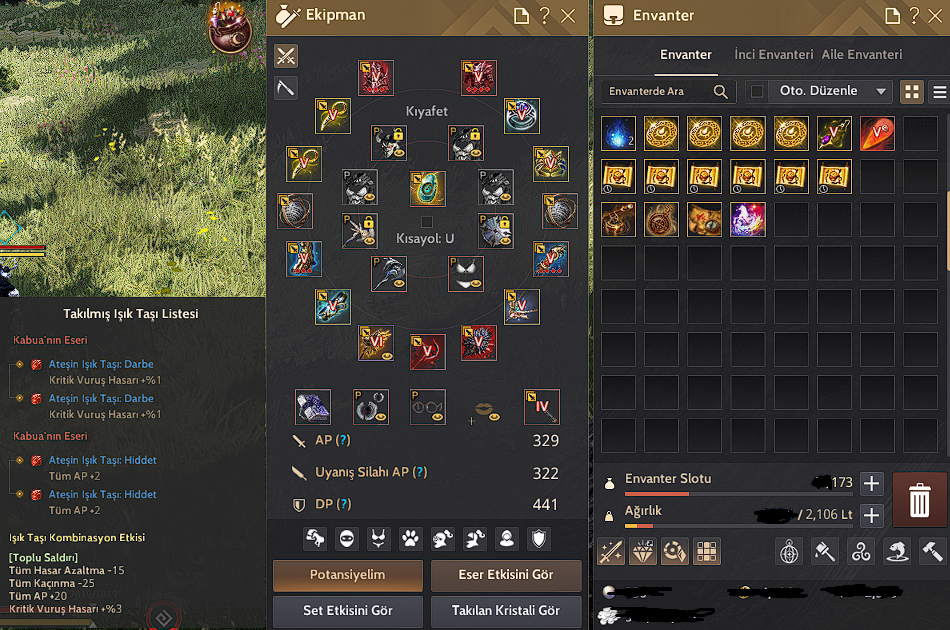Click the trash can delete item icon
Image resolution: width=950 pixels, height=630 pixels.
(x=918, y=500)
